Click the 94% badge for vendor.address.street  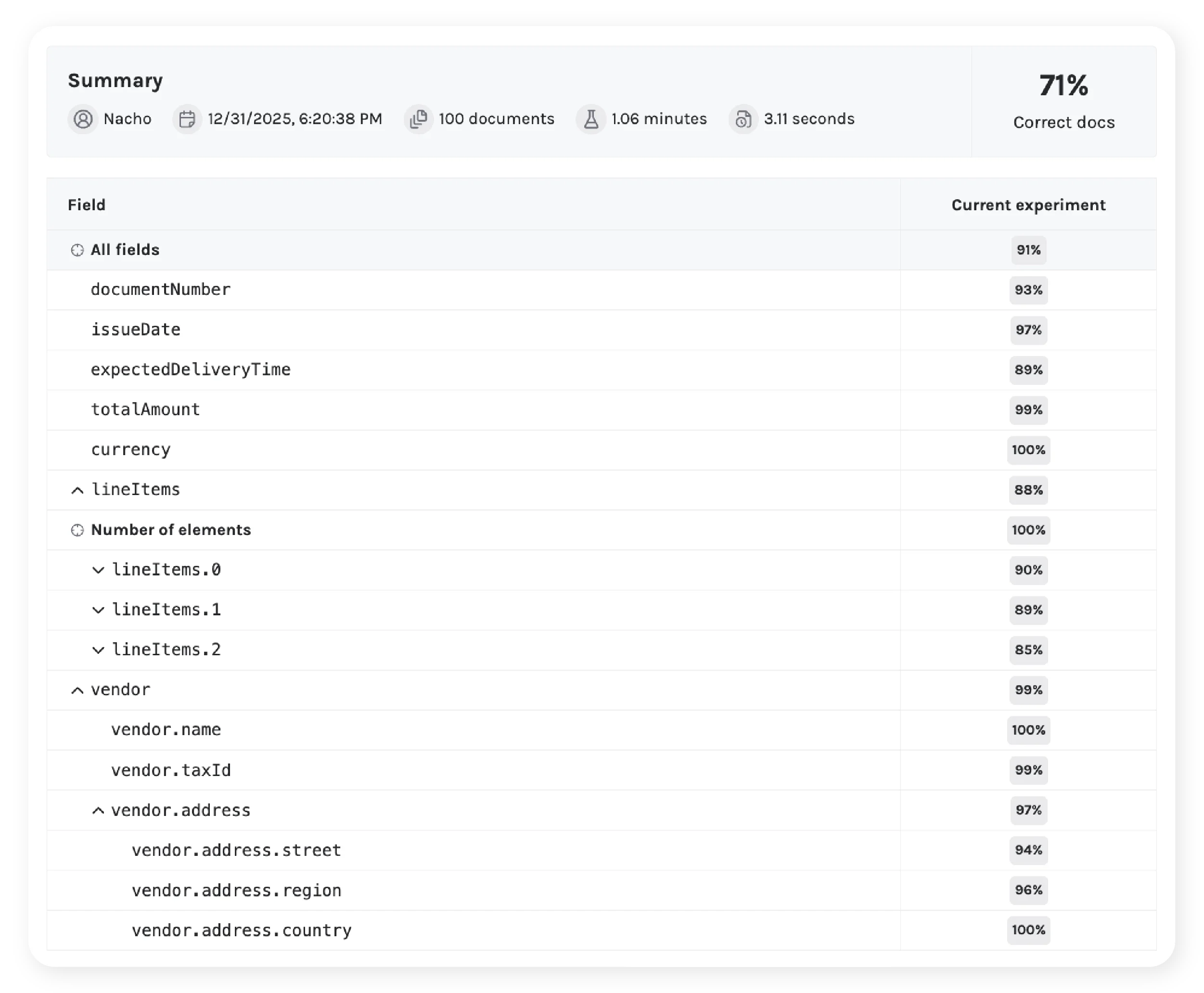tap(1028, 851)
